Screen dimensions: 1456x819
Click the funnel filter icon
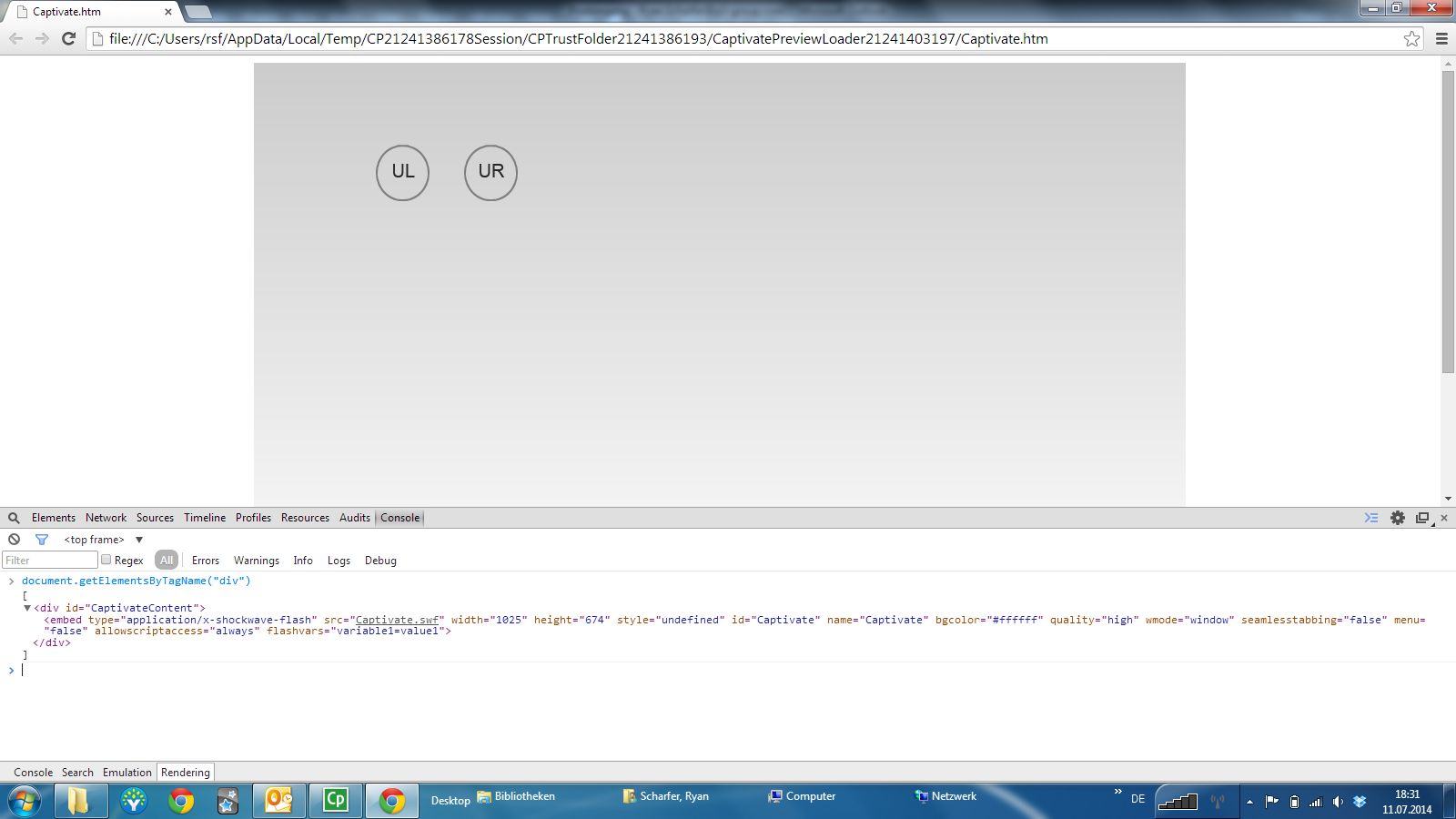coord(42,539)
